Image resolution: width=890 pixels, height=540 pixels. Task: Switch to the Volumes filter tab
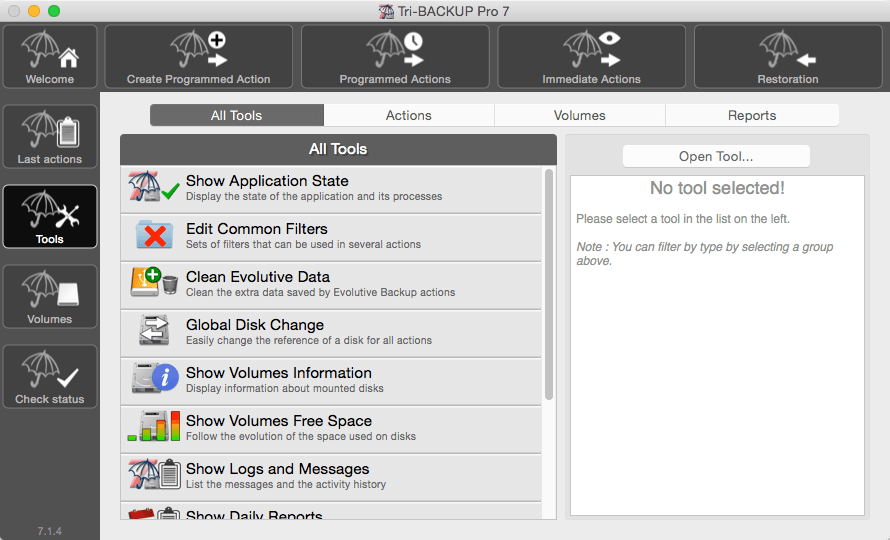580,115
